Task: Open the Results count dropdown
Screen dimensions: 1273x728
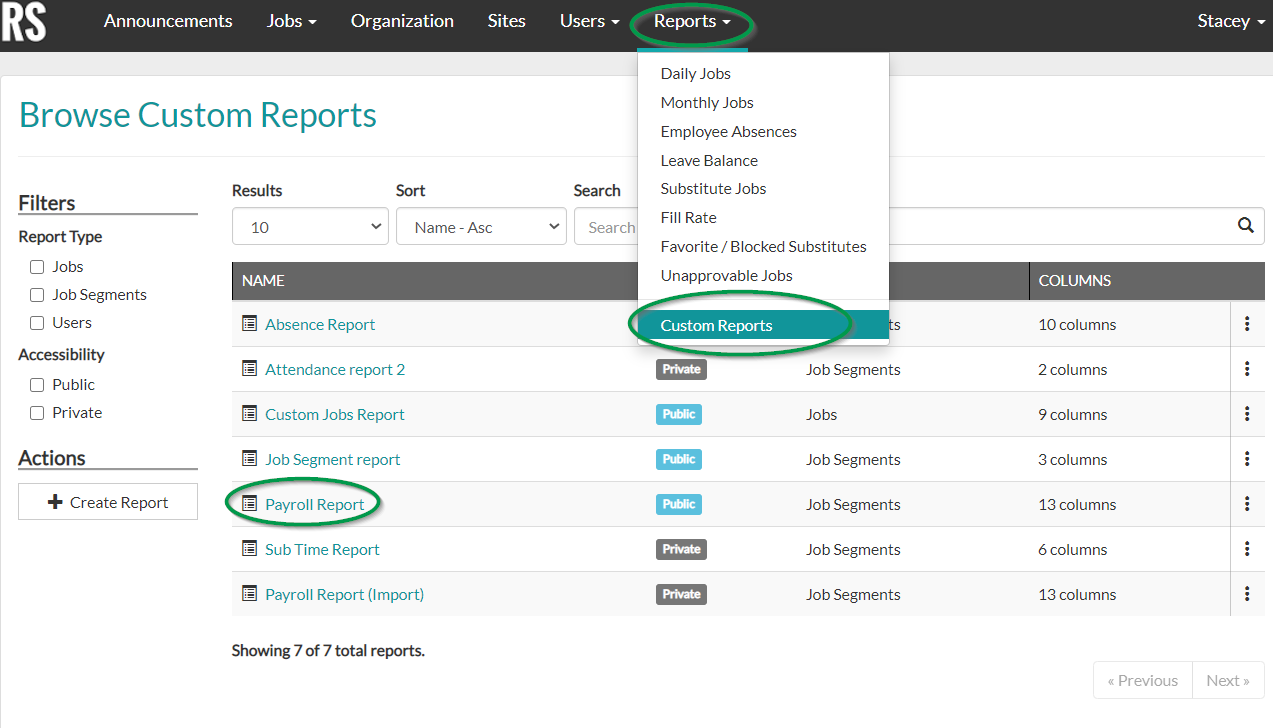Action: [310, 227]
